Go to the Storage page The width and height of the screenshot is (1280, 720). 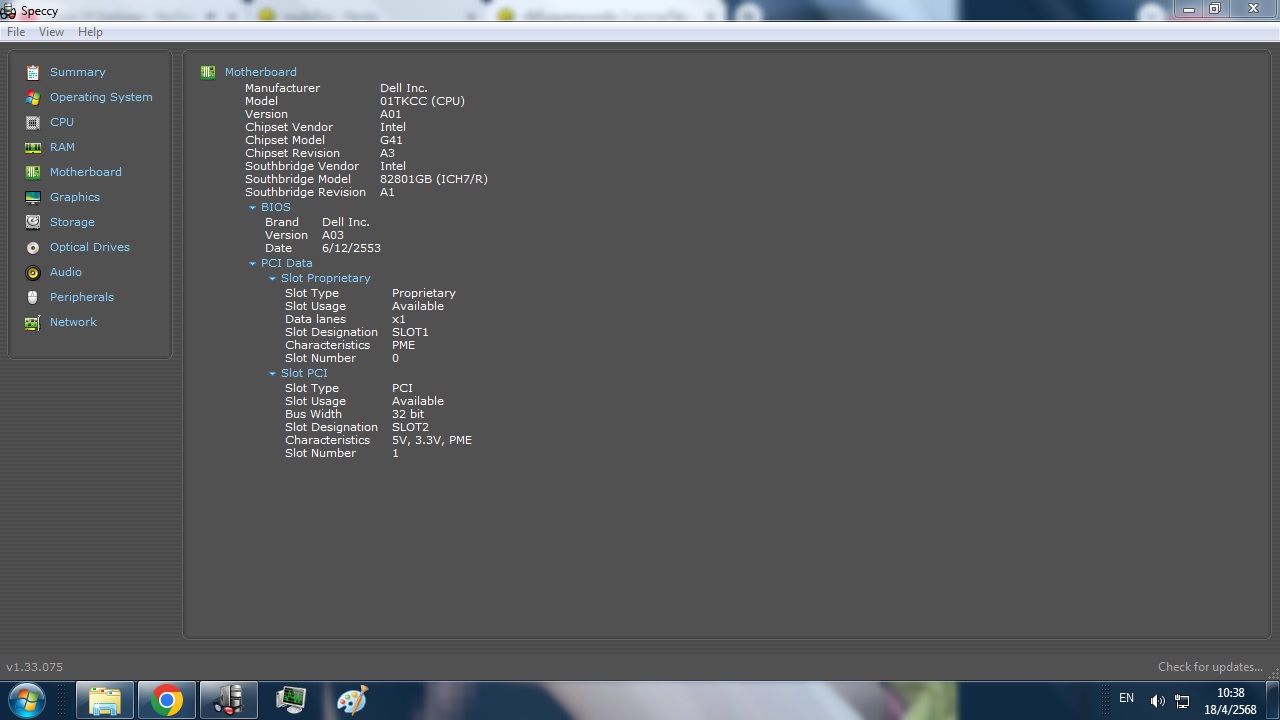tap(72, 222)
